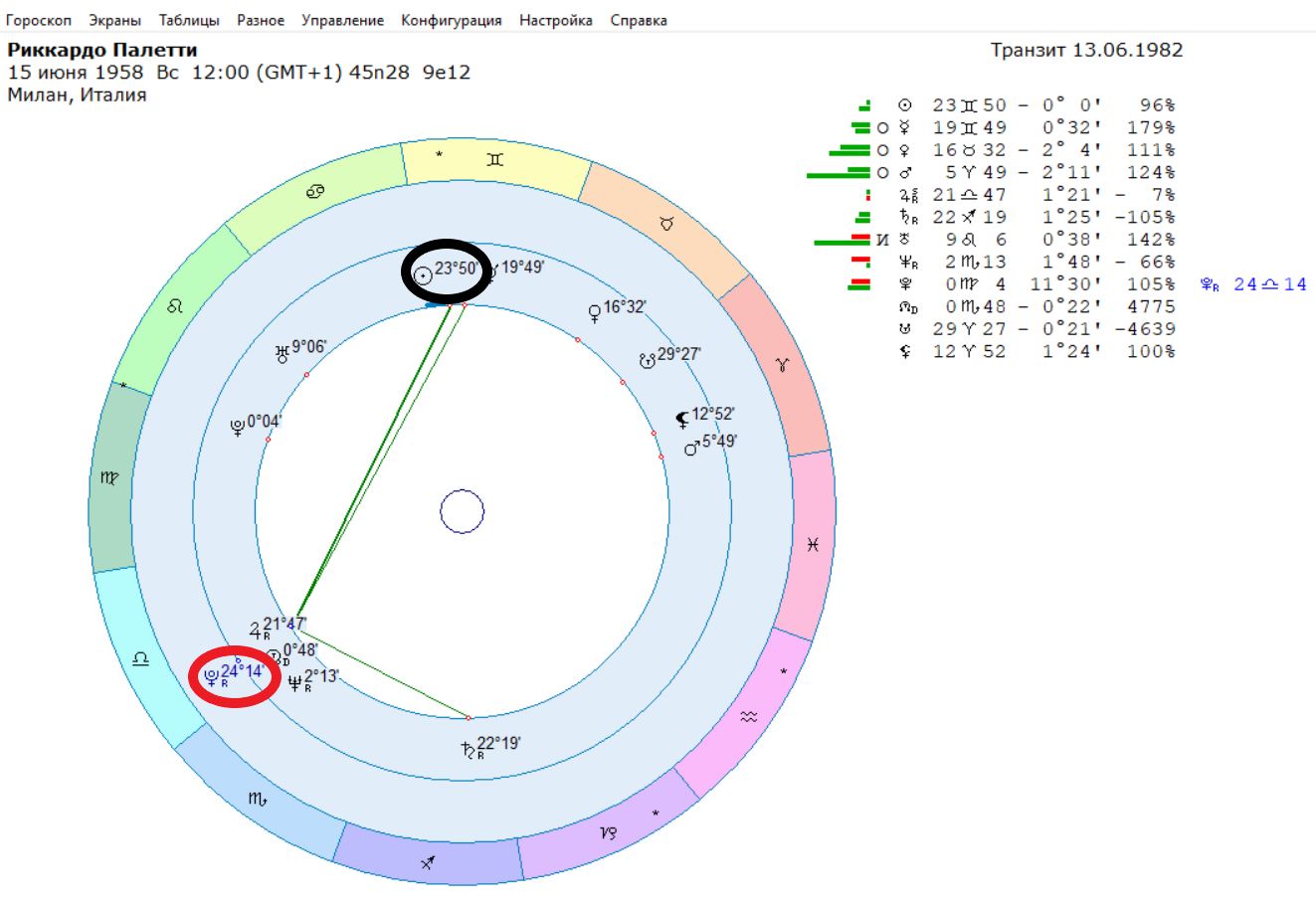Click the Mercury symbol in the planet table
Screen dimensions: 1316x910
pyautogui.click(x=904, y=128)
